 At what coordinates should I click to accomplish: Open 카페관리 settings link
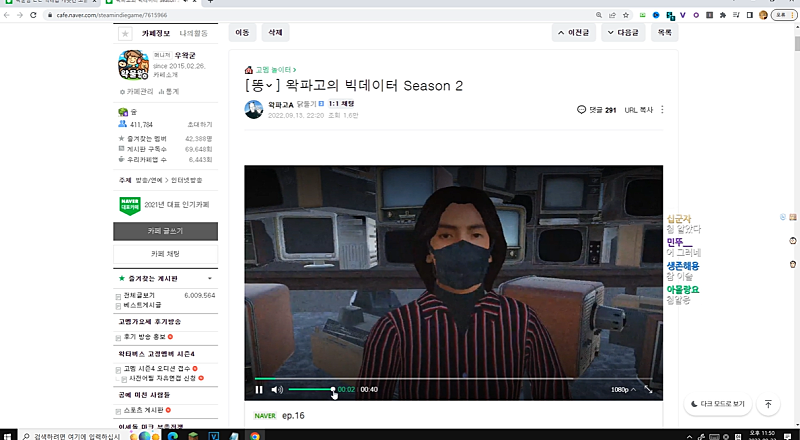point(137,92)
